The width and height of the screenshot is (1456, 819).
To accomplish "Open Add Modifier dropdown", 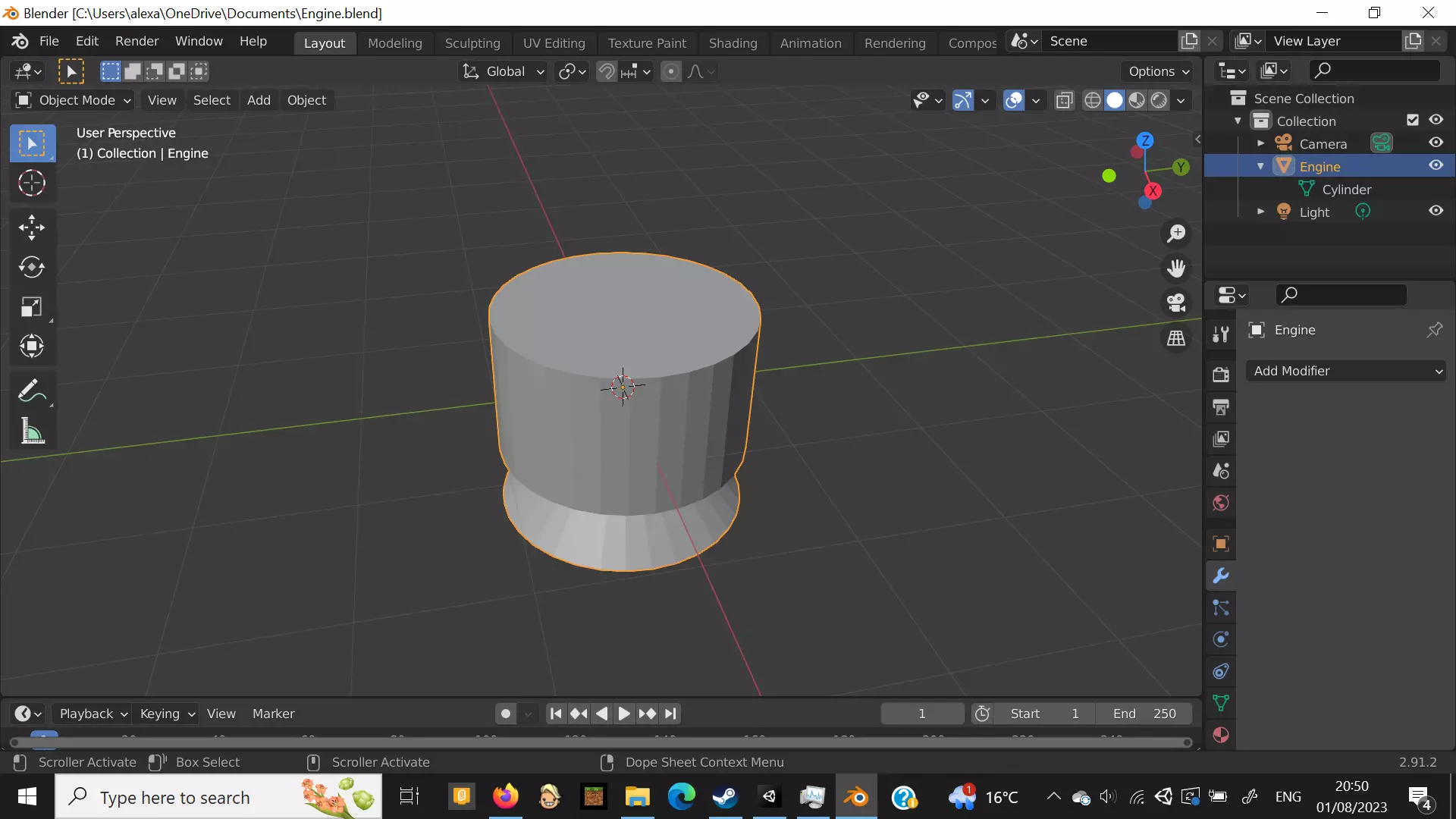I will 1346,371.
